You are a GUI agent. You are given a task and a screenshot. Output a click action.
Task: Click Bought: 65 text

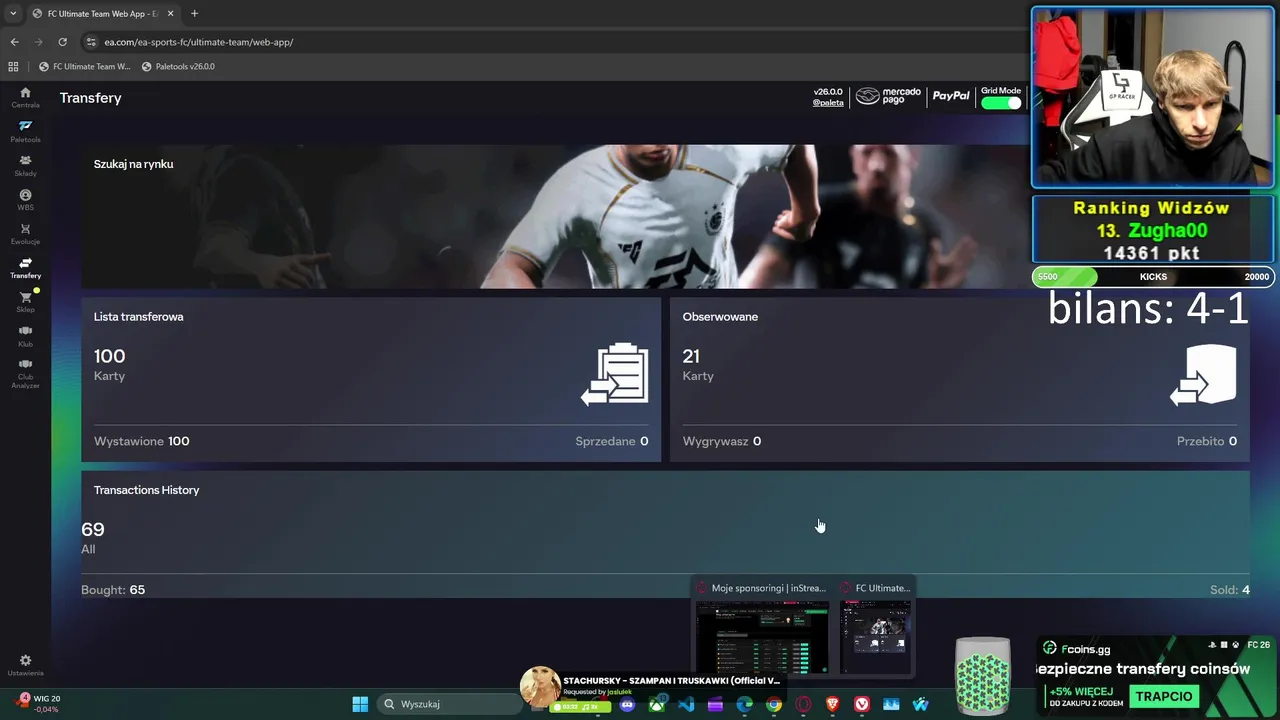[x=113, y=590]
